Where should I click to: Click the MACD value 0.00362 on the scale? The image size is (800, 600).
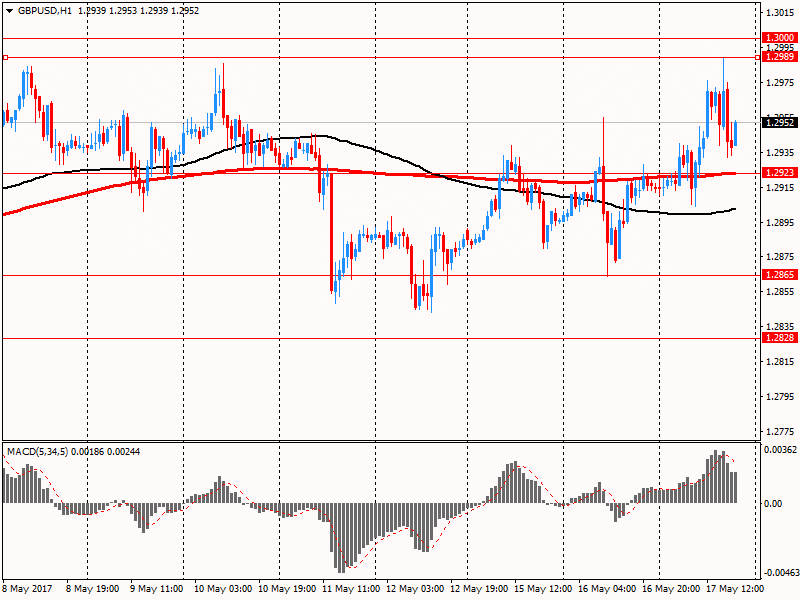[780, 450]
